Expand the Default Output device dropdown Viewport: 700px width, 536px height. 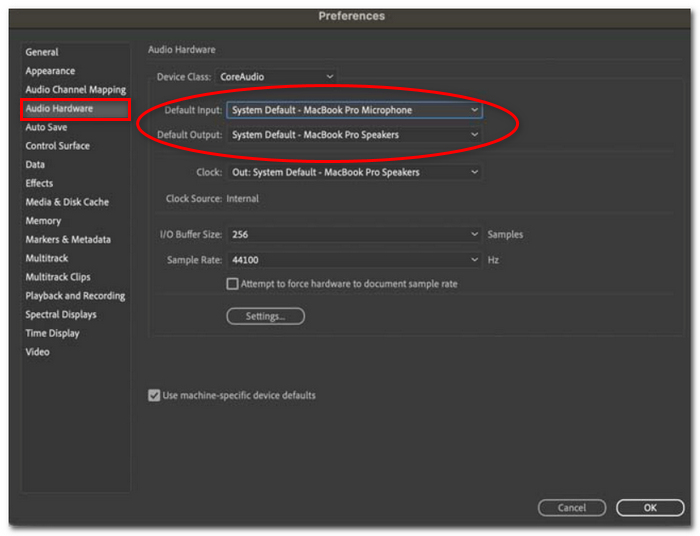(354, 135)
